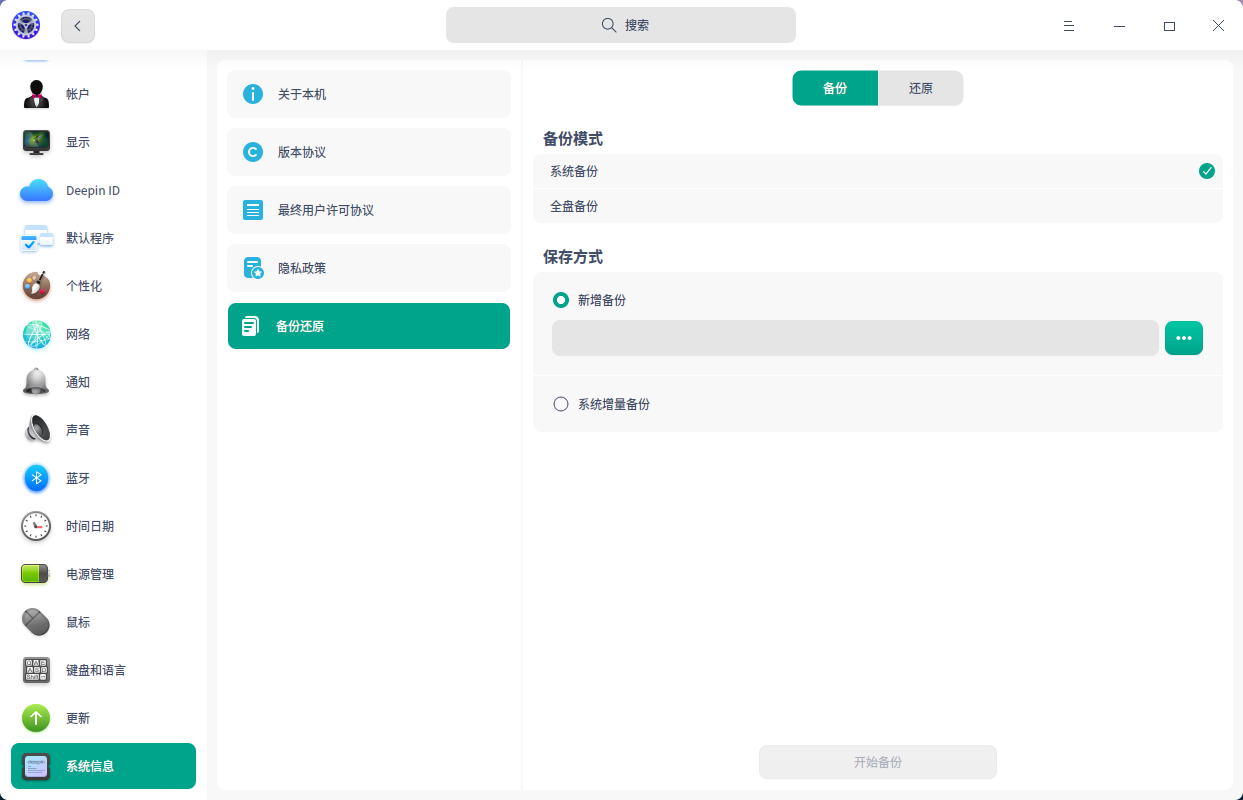The image size is (1243, 800).
Task: Click the 声音 speaker icon
Action: point(37,430)
